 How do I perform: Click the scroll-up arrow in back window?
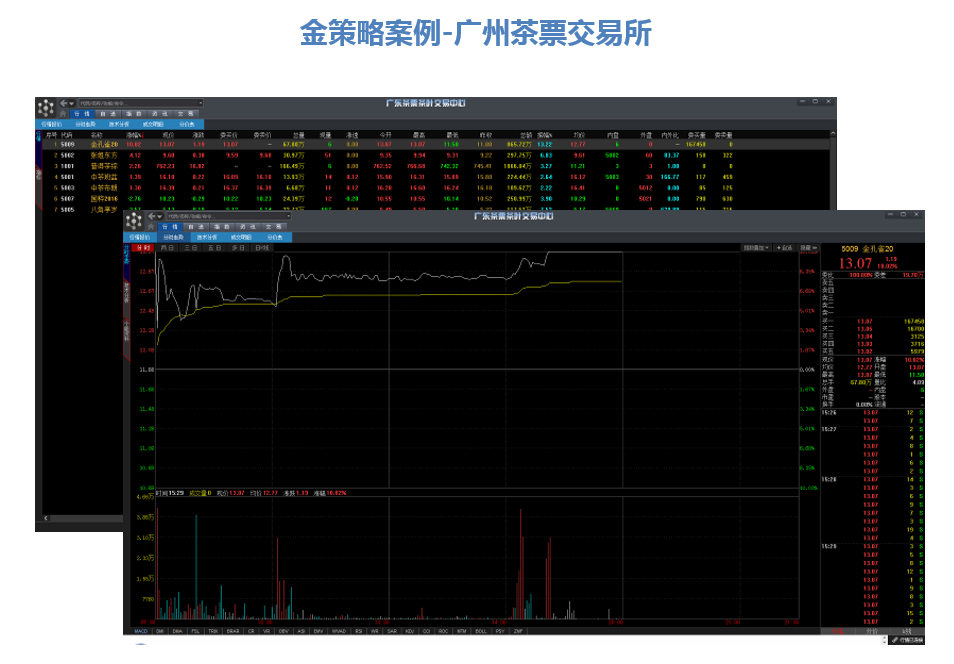pyautogui.click(x=832, y=134)
